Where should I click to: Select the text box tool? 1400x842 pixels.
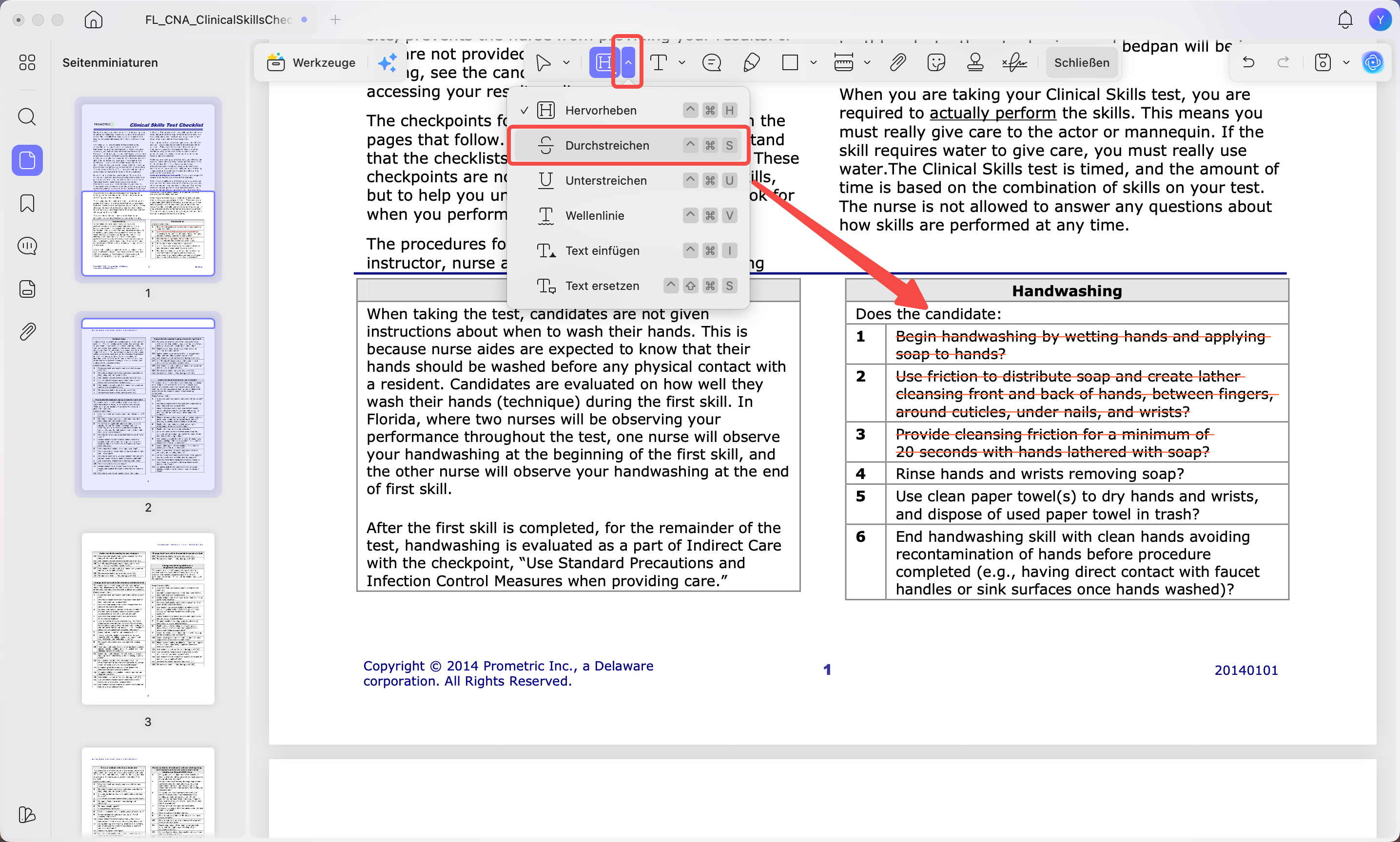point(658,62)
